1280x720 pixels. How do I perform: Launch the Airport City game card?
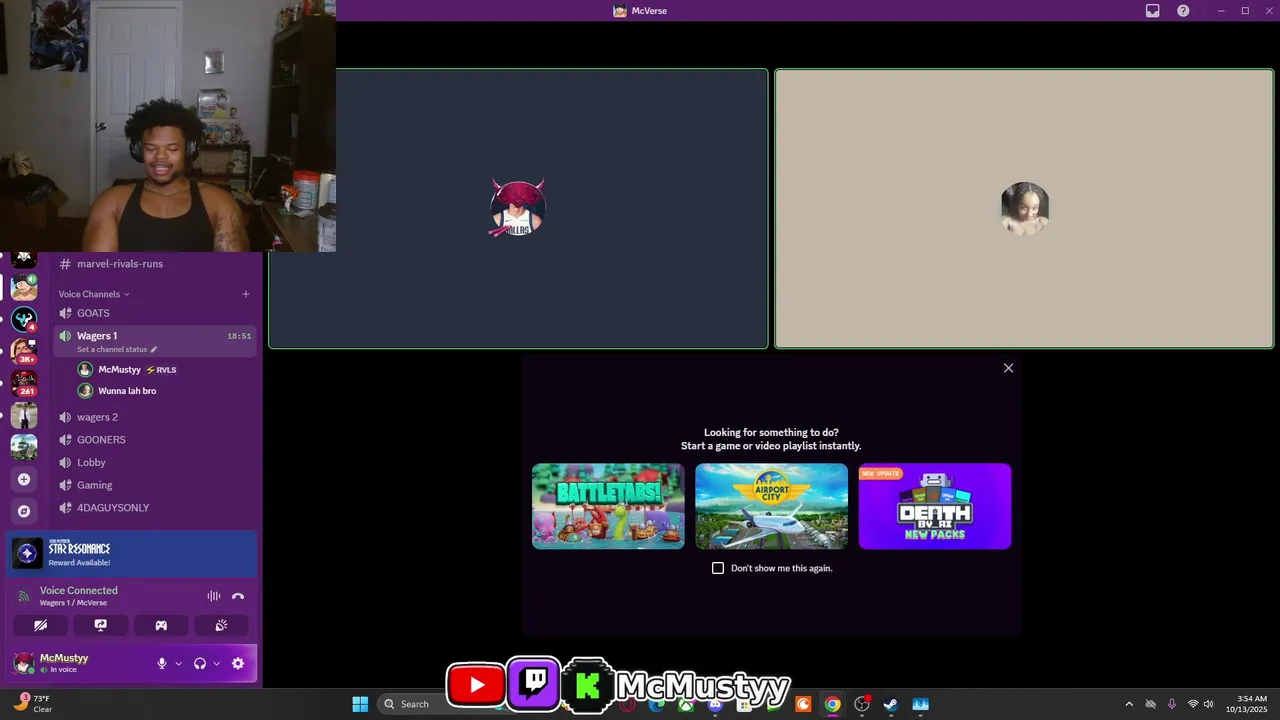pyautogui.click(x=771, y=506)
